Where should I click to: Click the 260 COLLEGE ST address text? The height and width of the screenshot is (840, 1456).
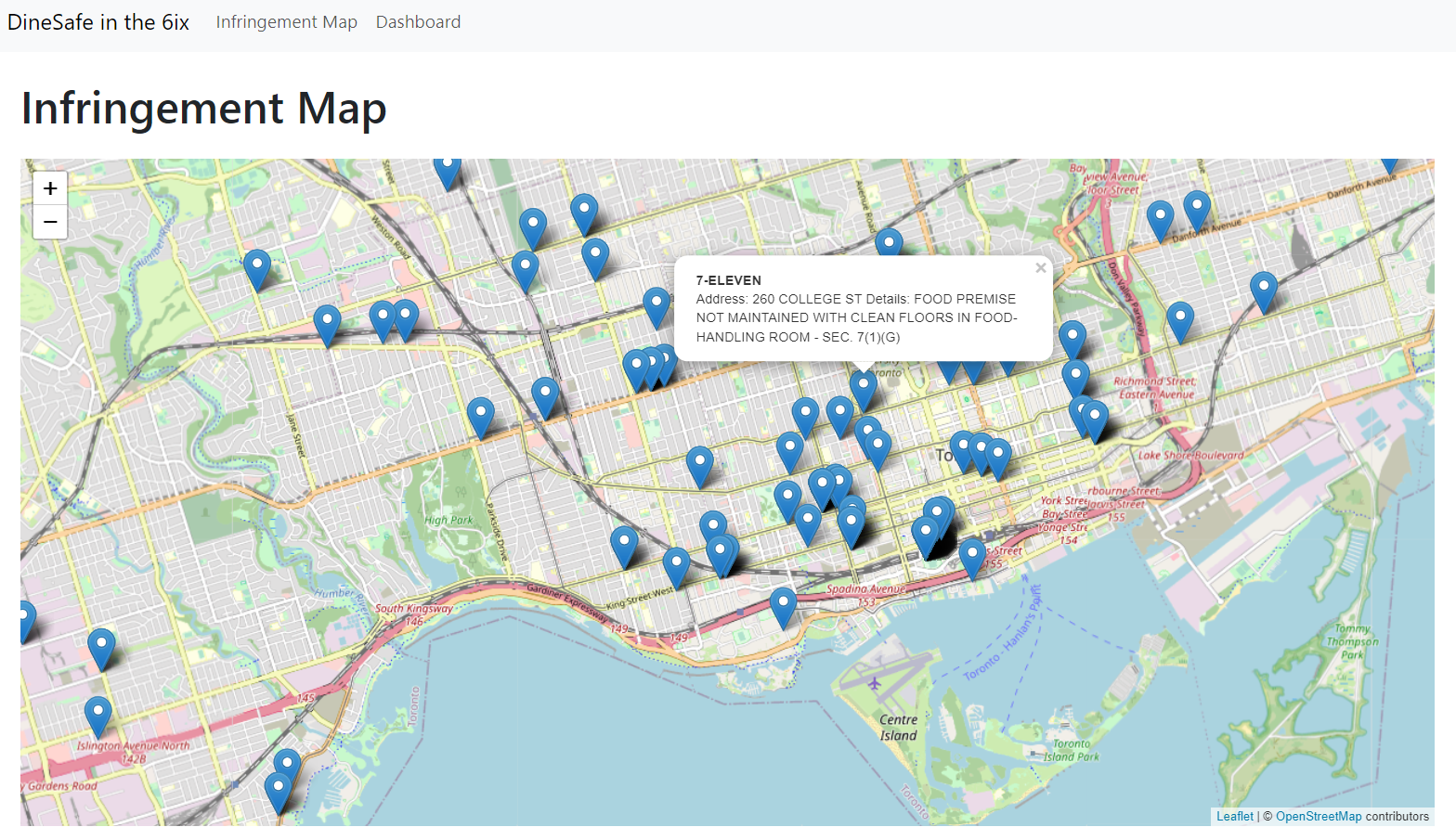coord(807,299)
